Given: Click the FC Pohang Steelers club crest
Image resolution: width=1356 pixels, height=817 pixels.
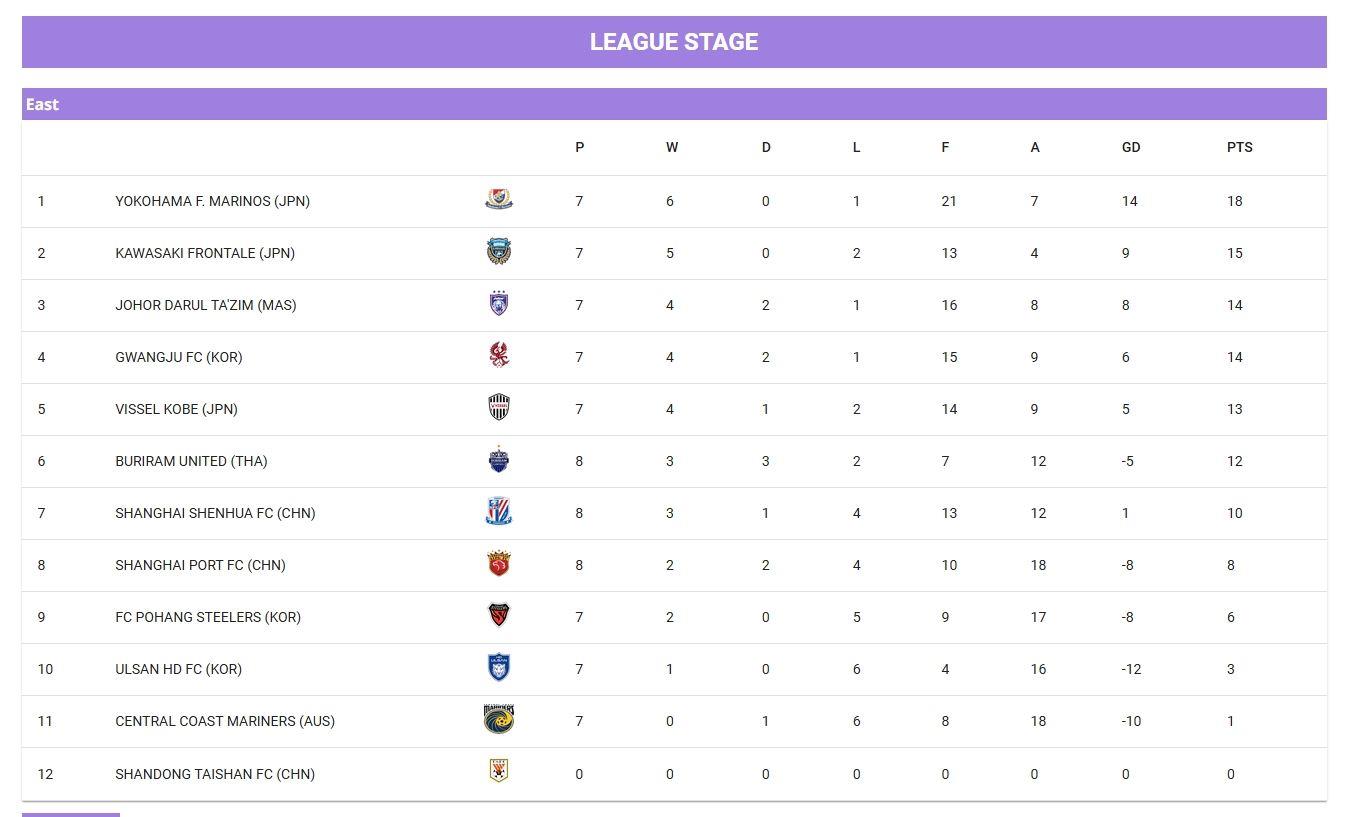Looking at the screenshot, I should (499, 616).
